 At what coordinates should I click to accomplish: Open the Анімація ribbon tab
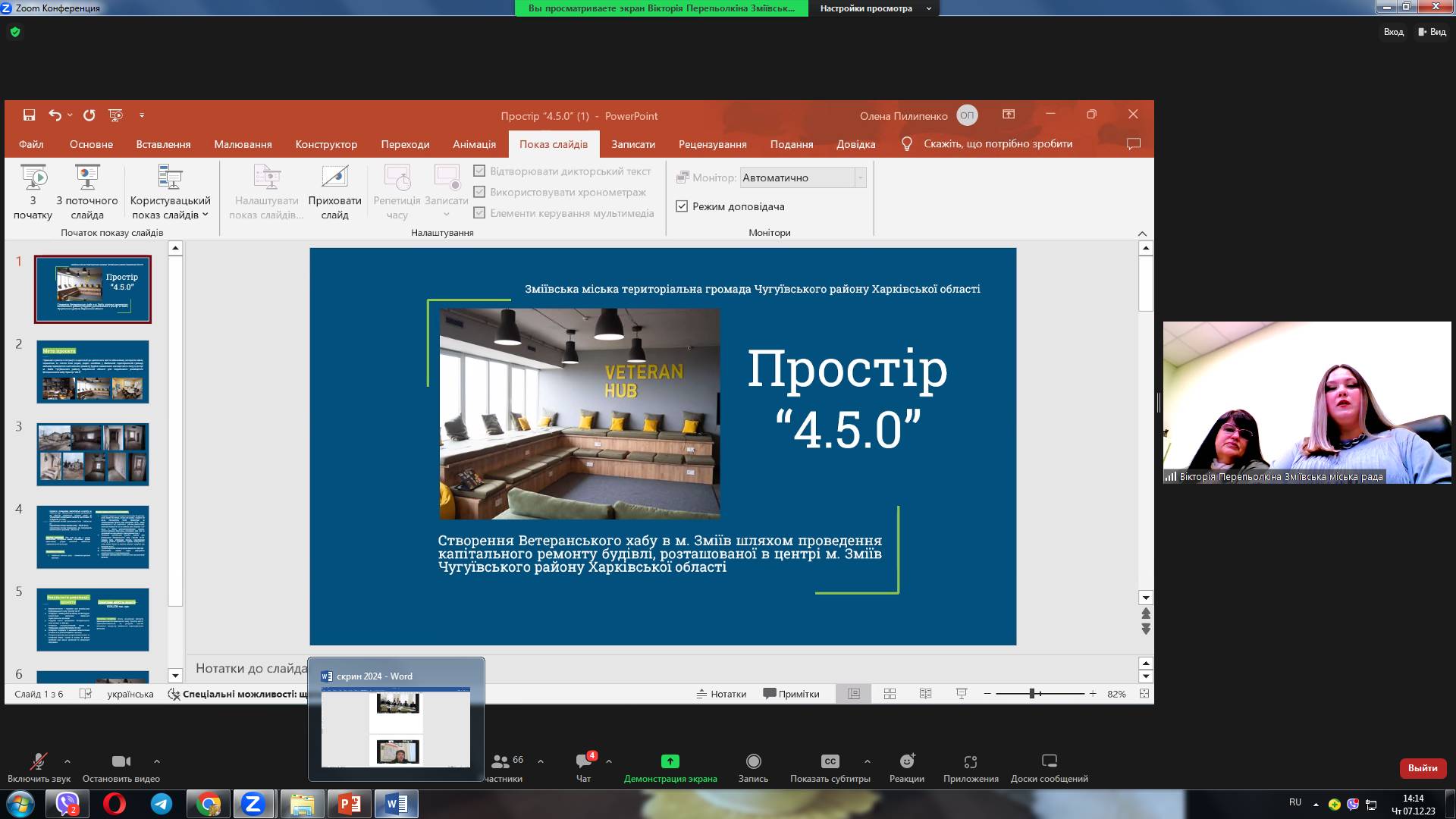474,144
